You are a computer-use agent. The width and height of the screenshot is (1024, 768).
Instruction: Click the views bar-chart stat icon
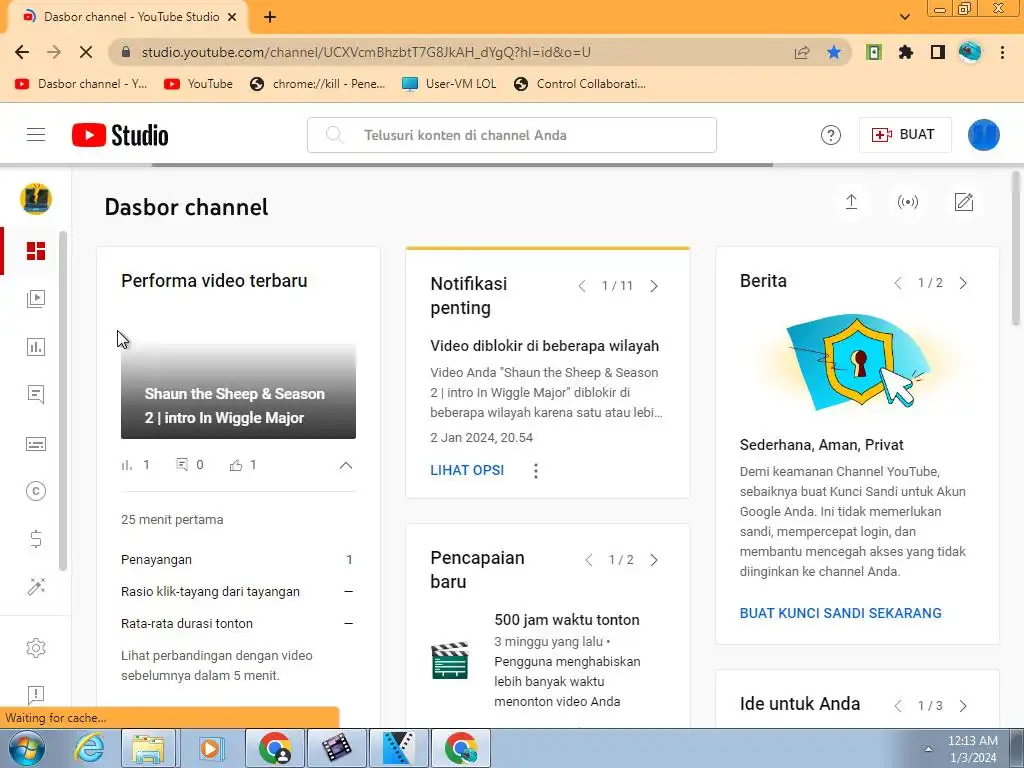127,465
